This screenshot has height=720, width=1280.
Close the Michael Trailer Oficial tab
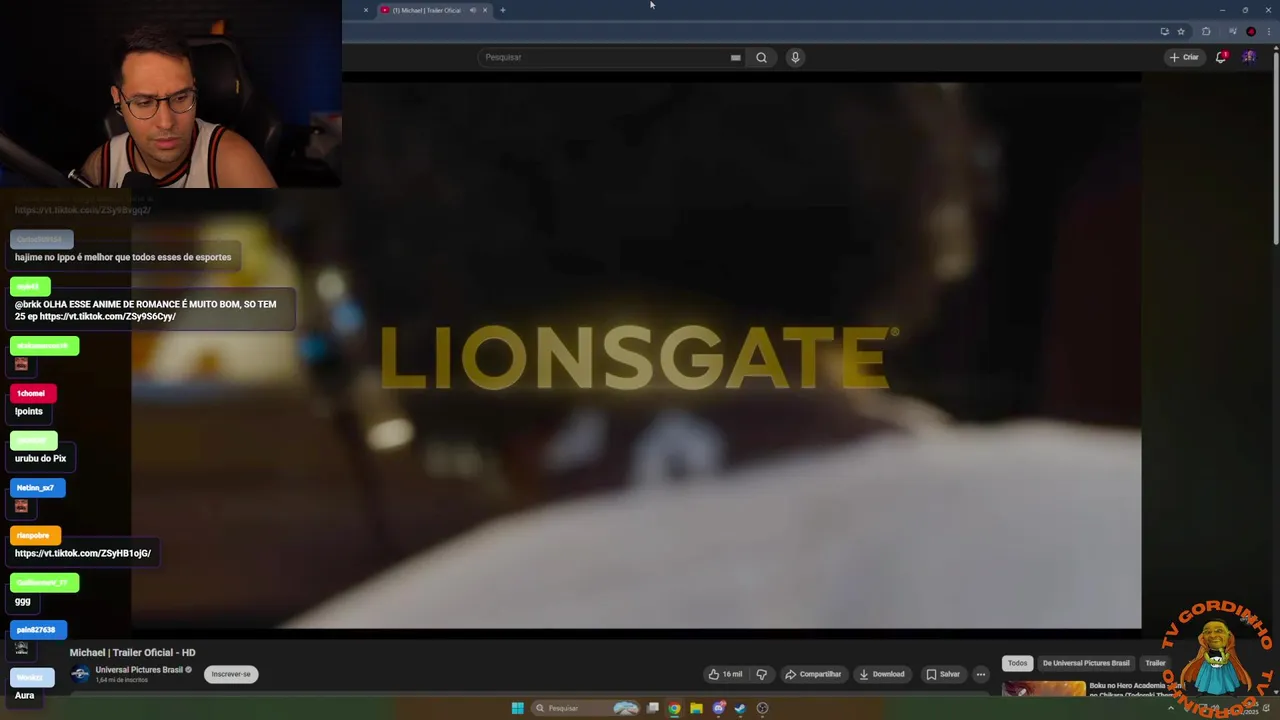pyautogui.click(x=485, y=10)
